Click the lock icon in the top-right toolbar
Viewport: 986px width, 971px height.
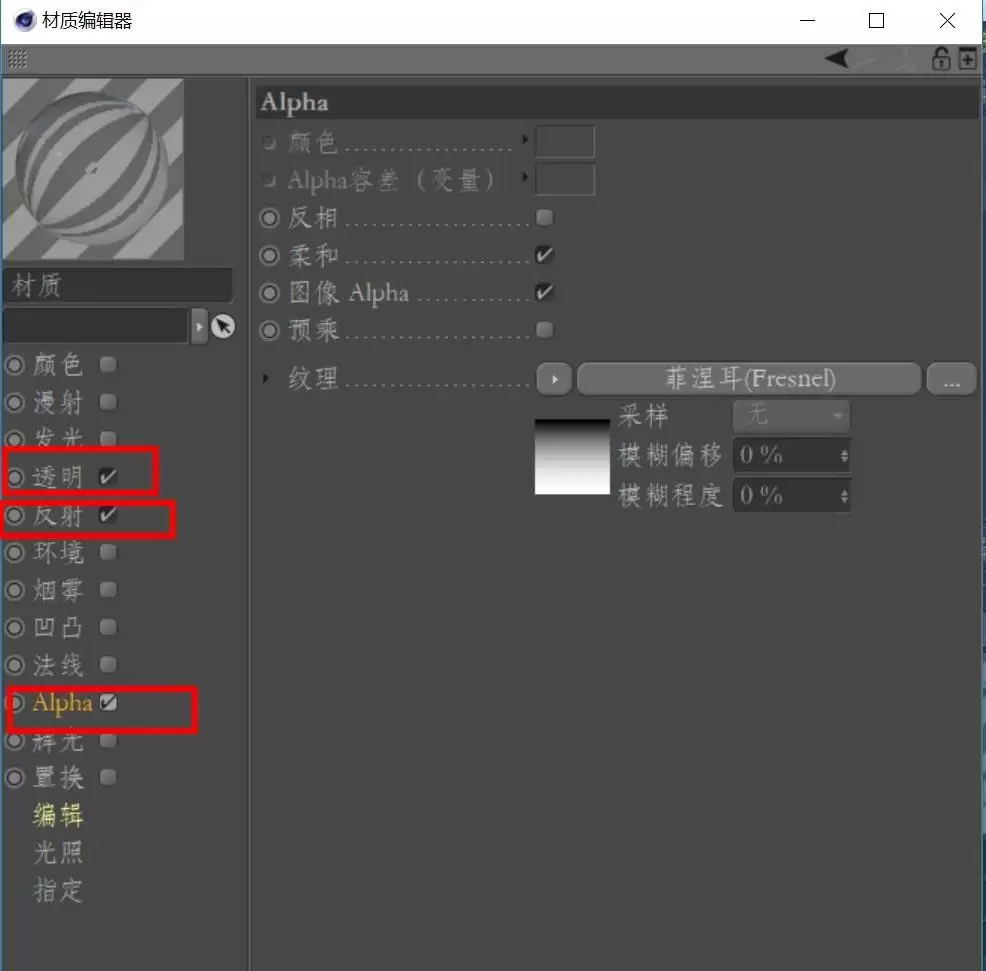click(x=941, y=59)
